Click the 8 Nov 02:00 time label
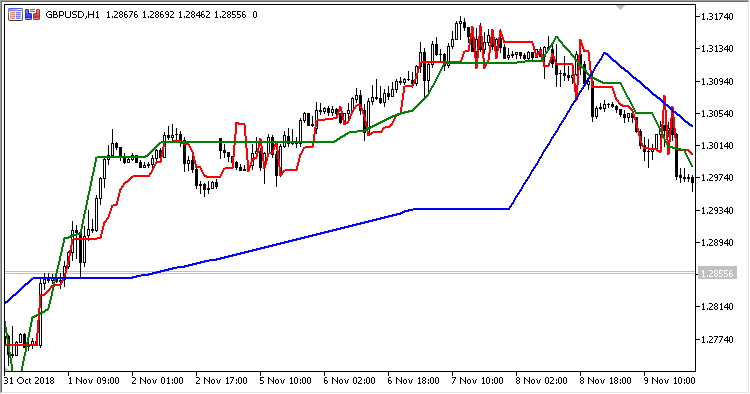Image resolution: width=750 pixels, height=394 pixels. pos(542,381)
